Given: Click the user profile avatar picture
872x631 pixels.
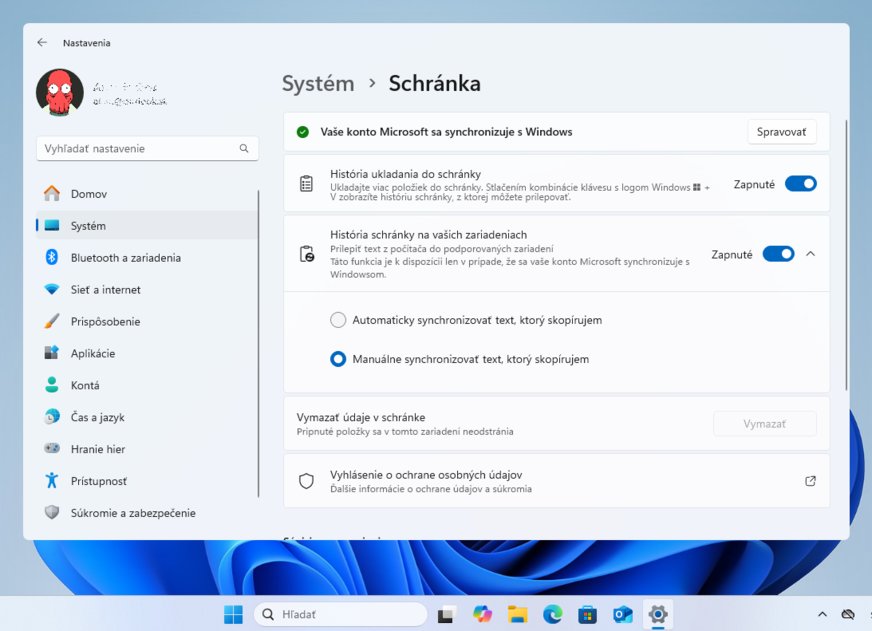Looking at the screenshot, I should point(60,92).
